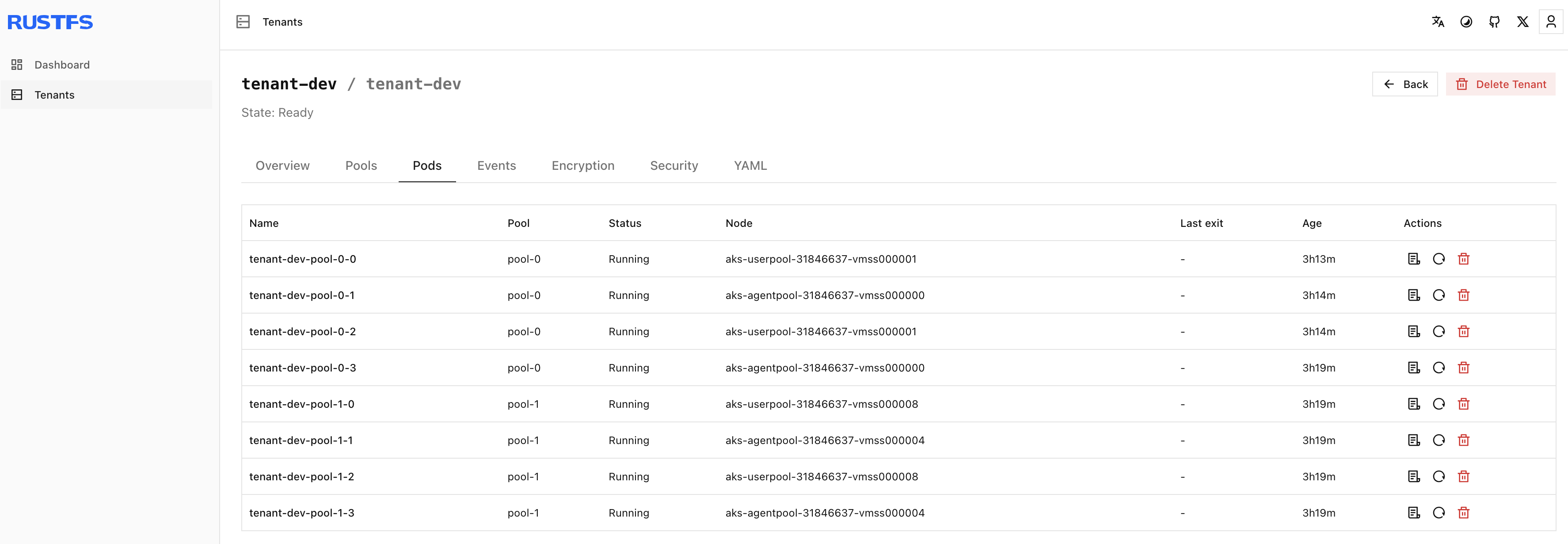This screenshot has width=1568, height=544.
Task: Click the Name column header
Action: [263, 223]
